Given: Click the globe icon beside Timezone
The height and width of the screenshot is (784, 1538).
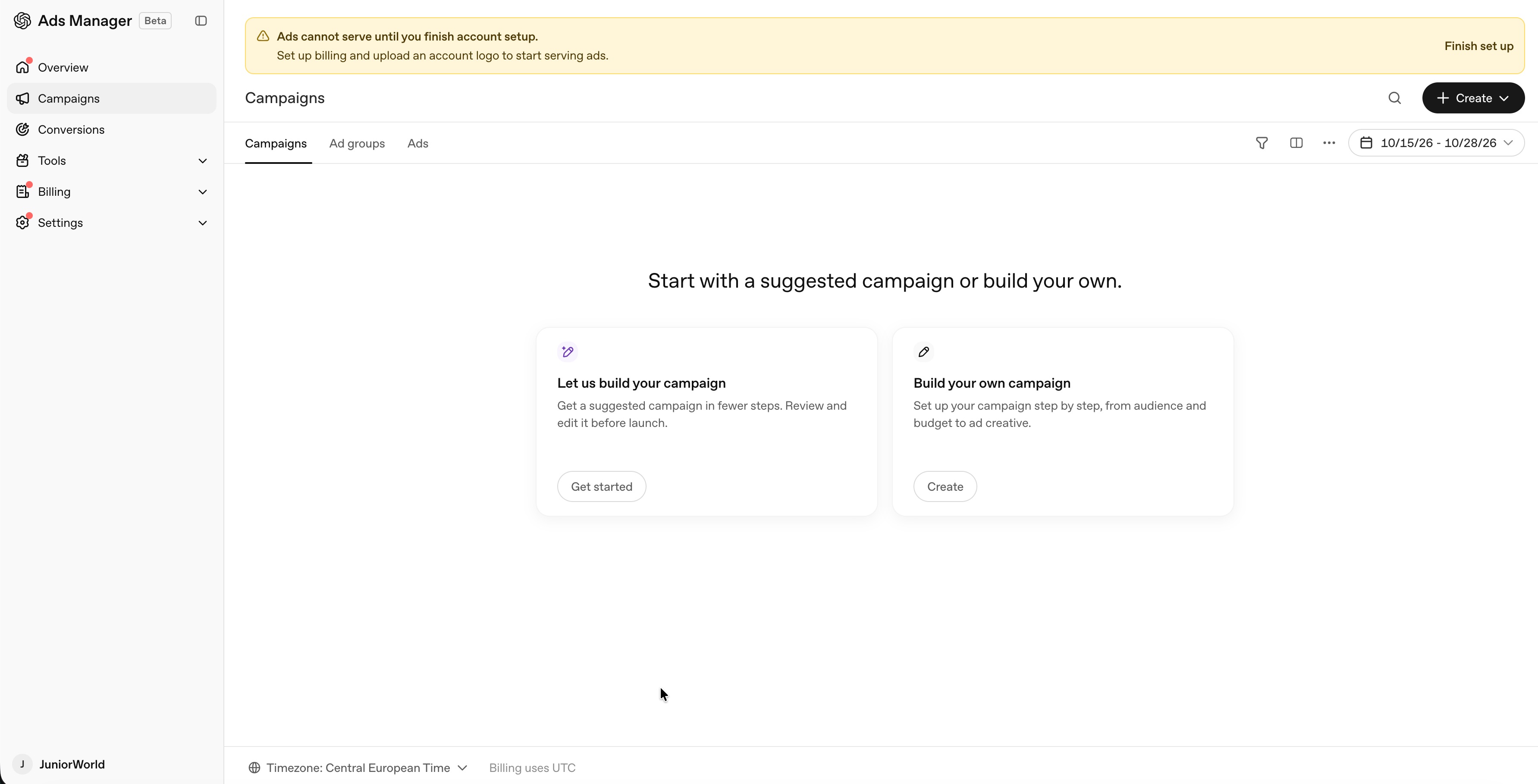Looking at the screenshot, I should click(x=254, y=768).
